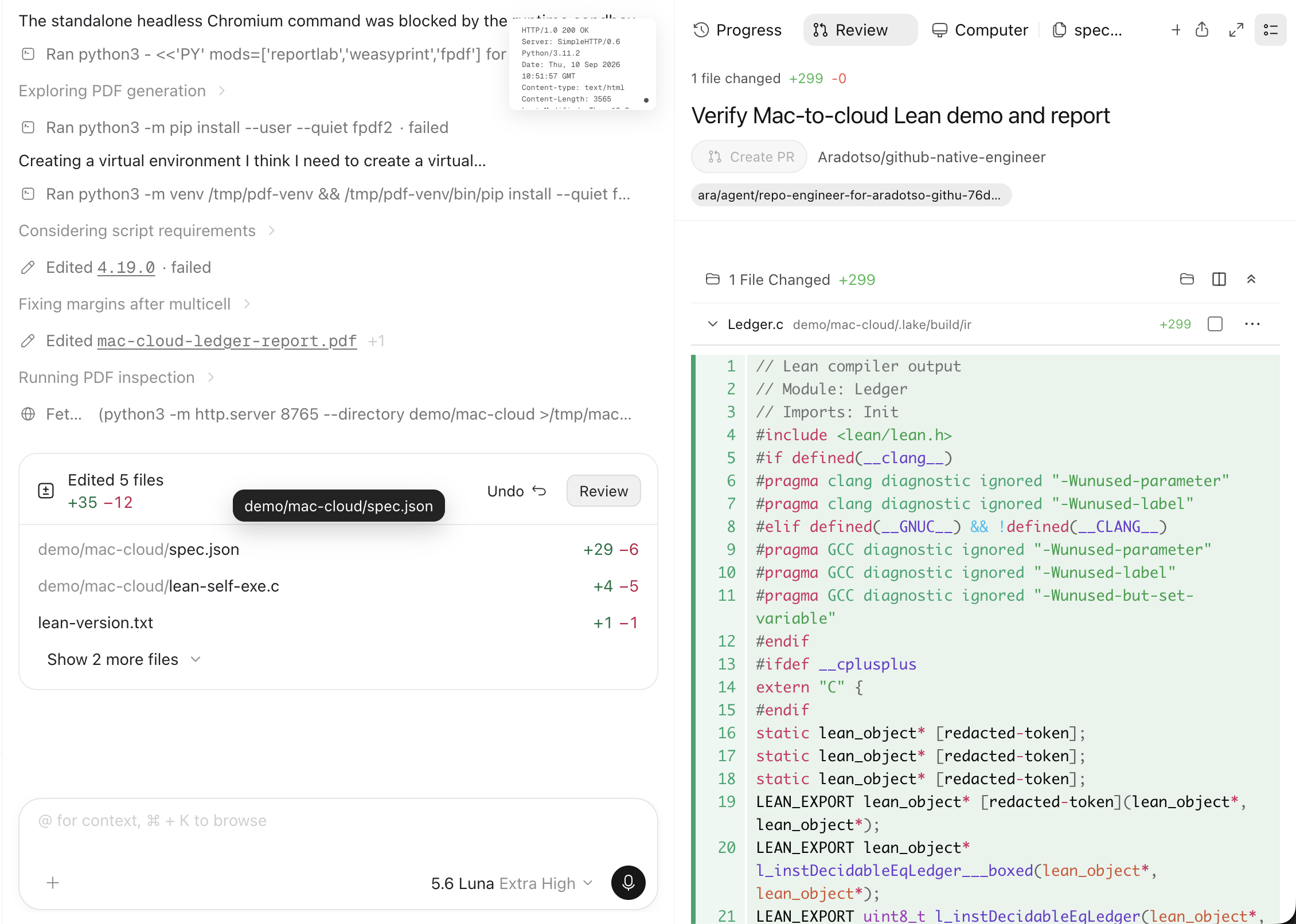Open the Aradotso/github-native-engineer repository link
Screen dimensions: 1296x924
point(932,157)
